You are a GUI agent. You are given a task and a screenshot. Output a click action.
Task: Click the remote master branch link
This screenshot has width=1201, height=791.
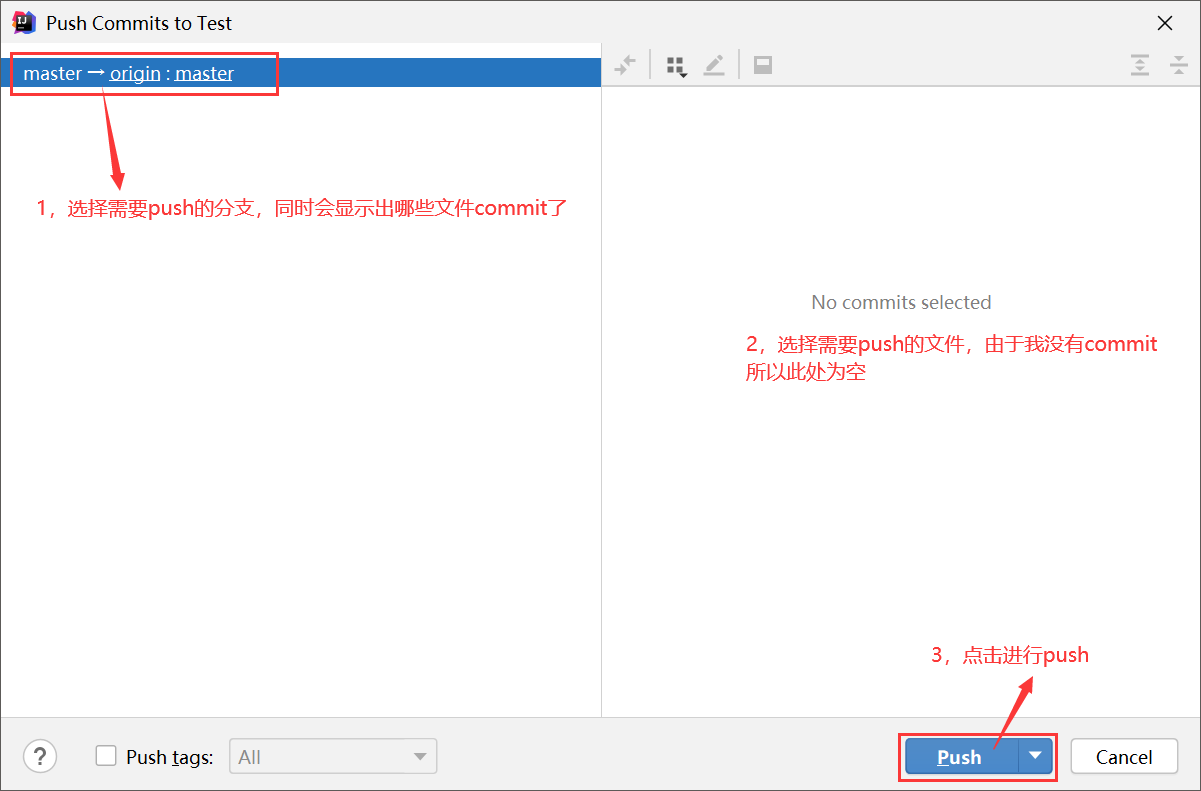click(204, 73)
